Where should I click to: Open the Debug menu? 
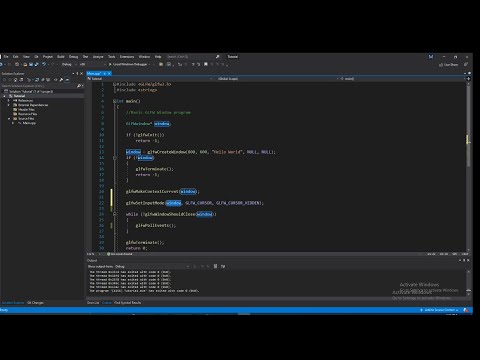[x=73, y=57]
